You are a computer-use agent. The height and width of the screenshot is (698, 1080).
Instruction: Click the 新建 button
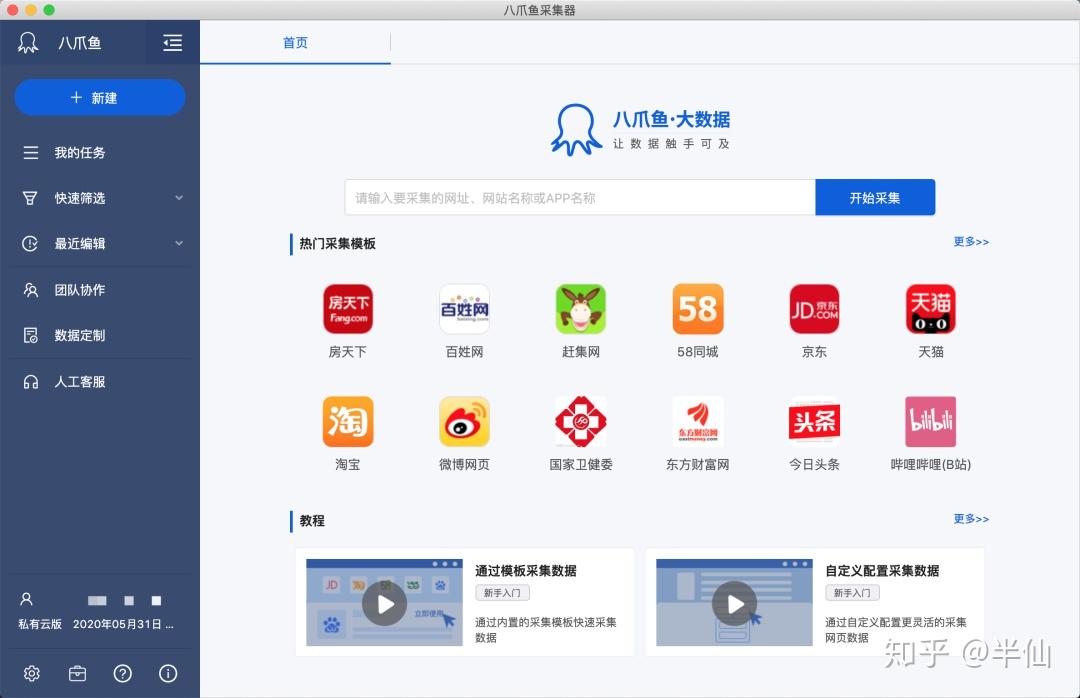click(x=100, y=97)
